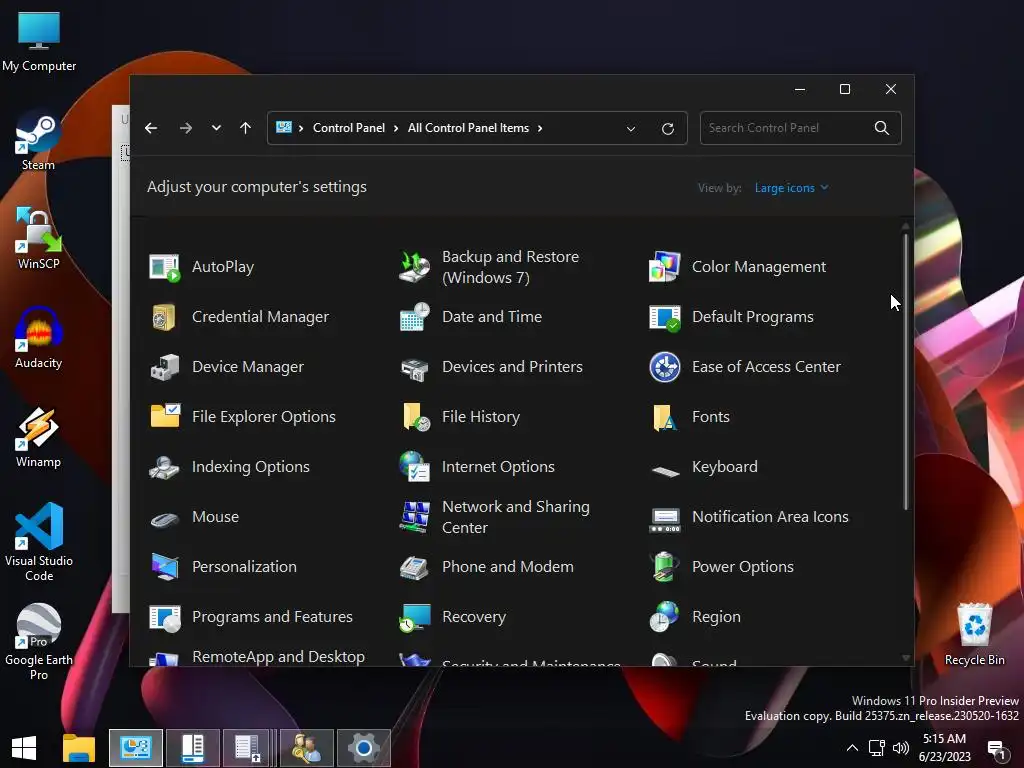Go up one level with Up arrow
The height and width of the screenshot is (768, 1024).
[246, 128]
